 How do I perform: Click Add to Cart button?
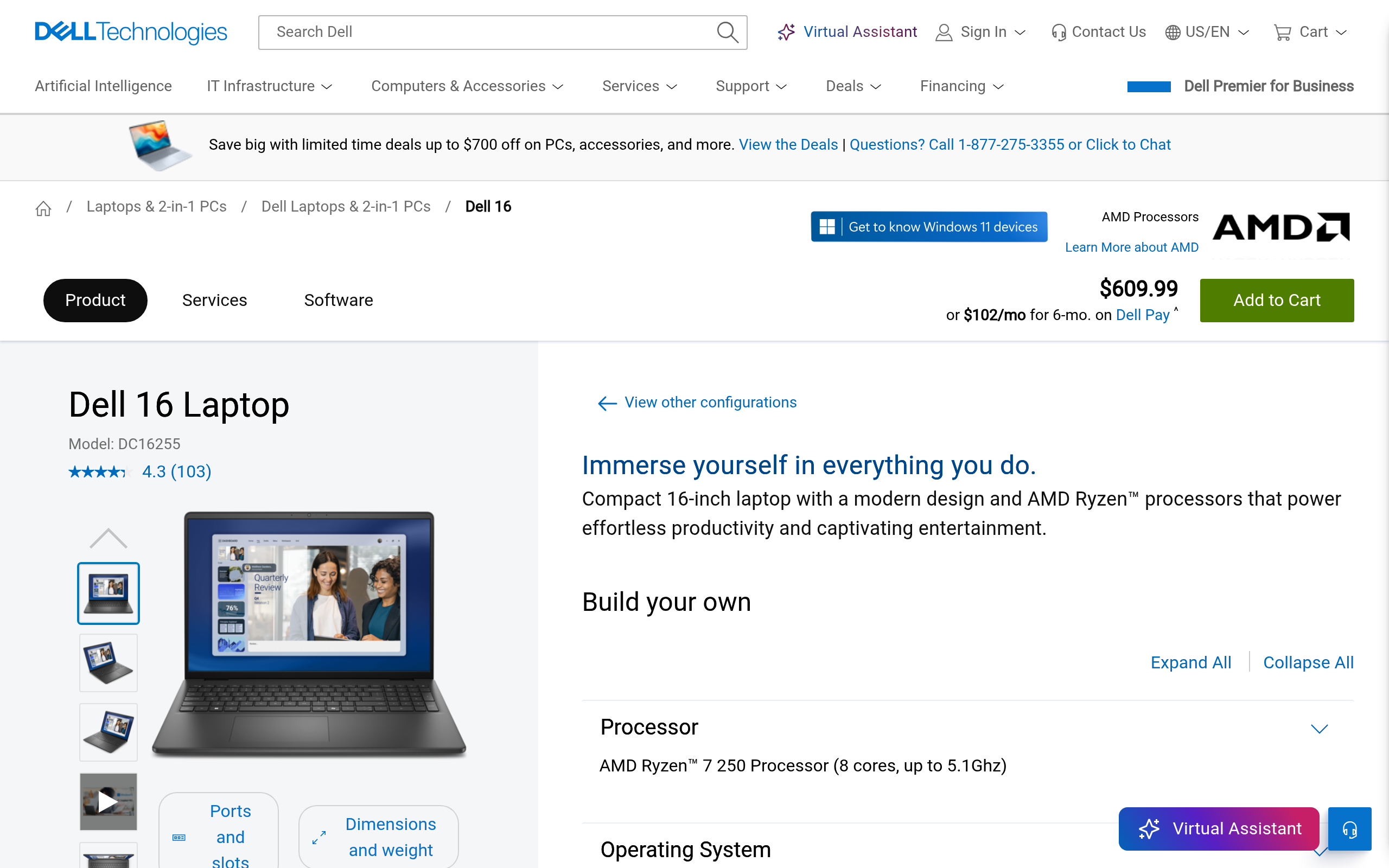click(x=1277, y=300)
